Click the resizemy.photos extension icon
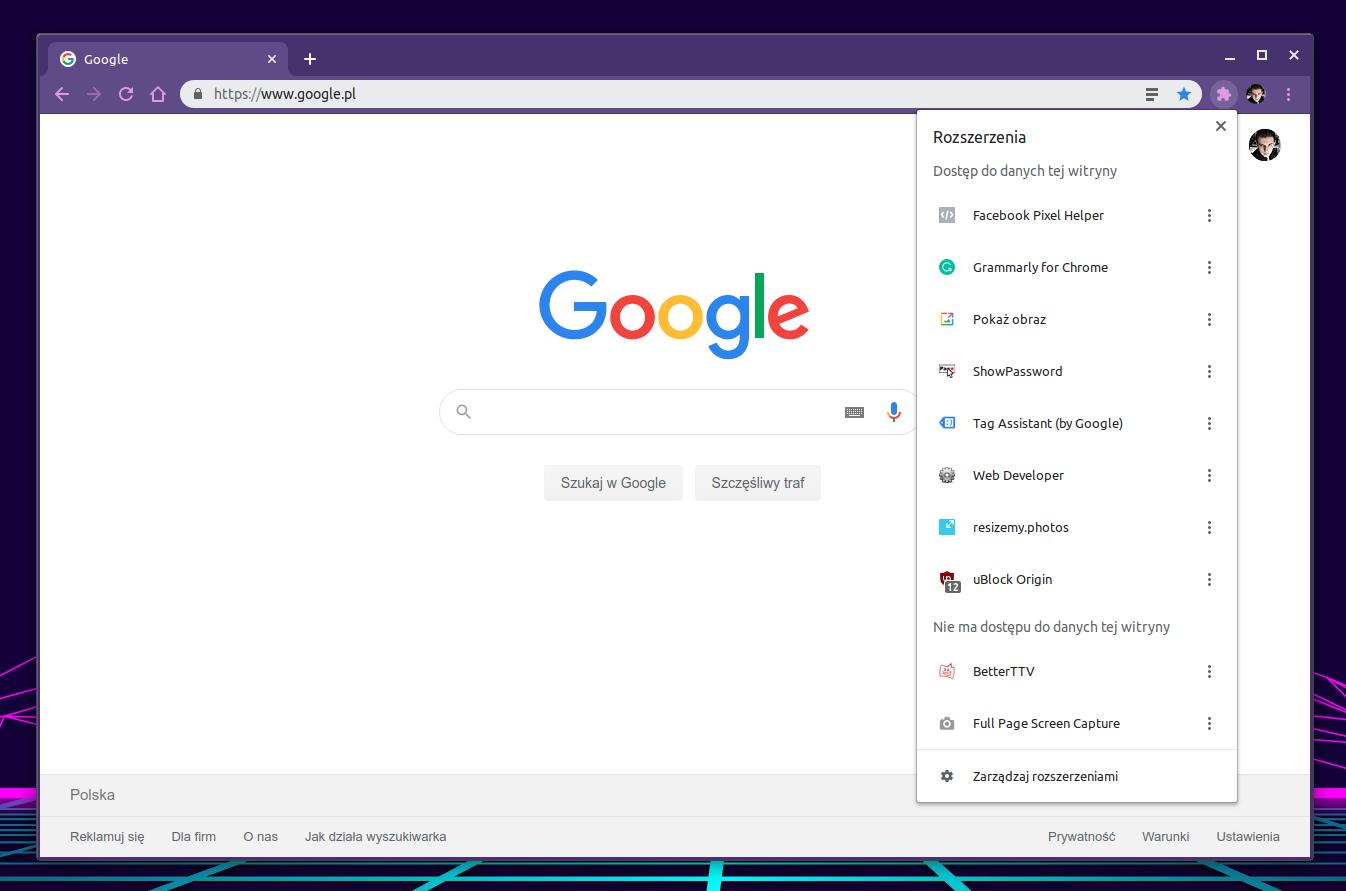Image resolution: width=1346 pixels, height=891 pixels. [x=947, y=527]
